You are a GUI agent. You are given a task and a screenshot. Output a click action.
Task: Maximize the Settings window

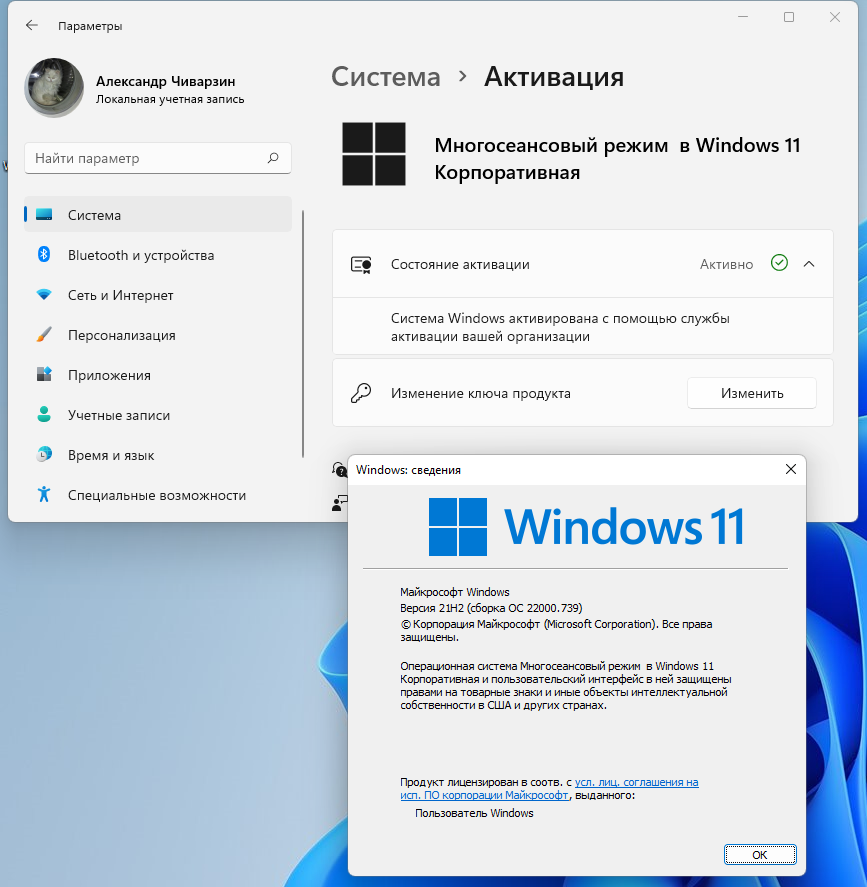(789, 18)
